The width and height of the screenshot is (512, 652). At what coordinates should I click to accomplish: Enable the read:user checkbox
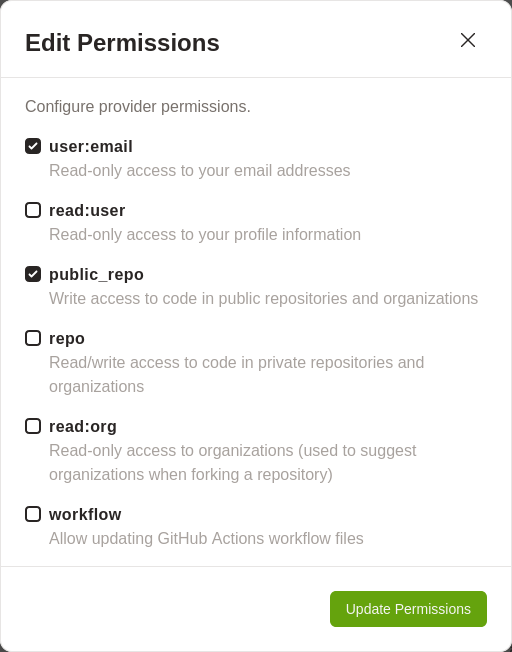pos(33,210)
